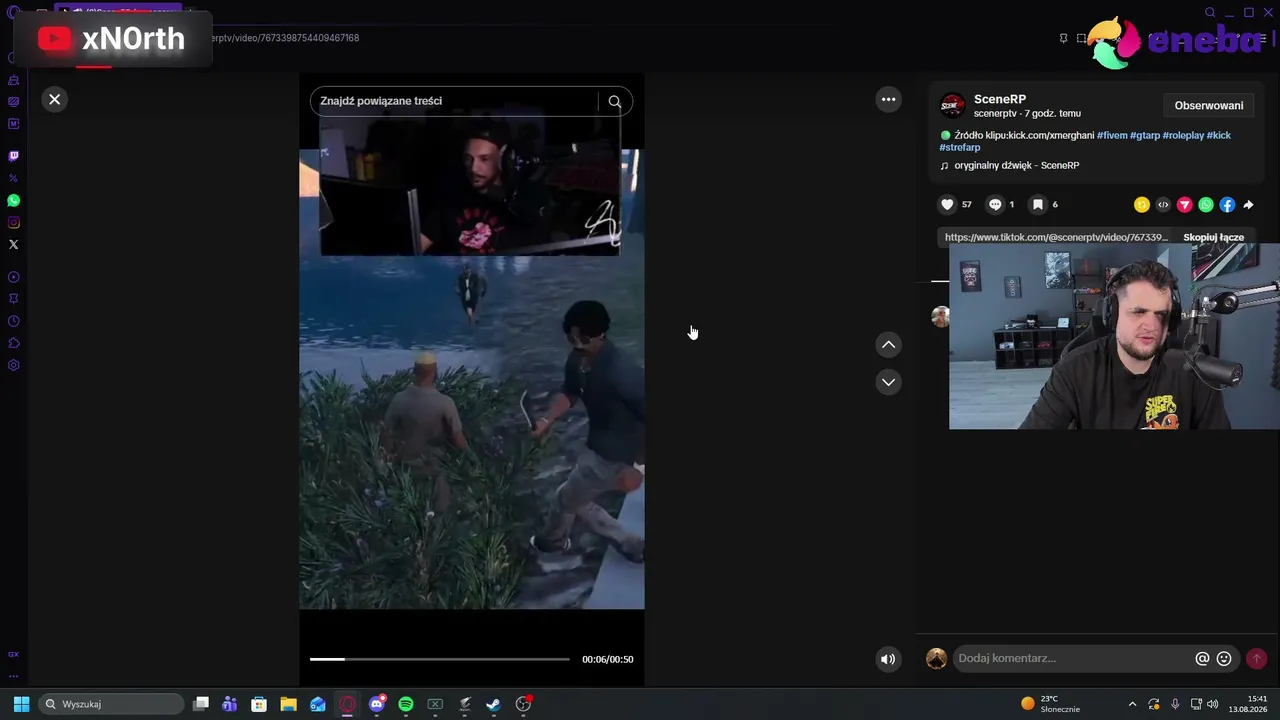The width and height of the screenshot is (1280, 720).
Task: Open the #fivem hashtag
Action: click(1112, 136)
